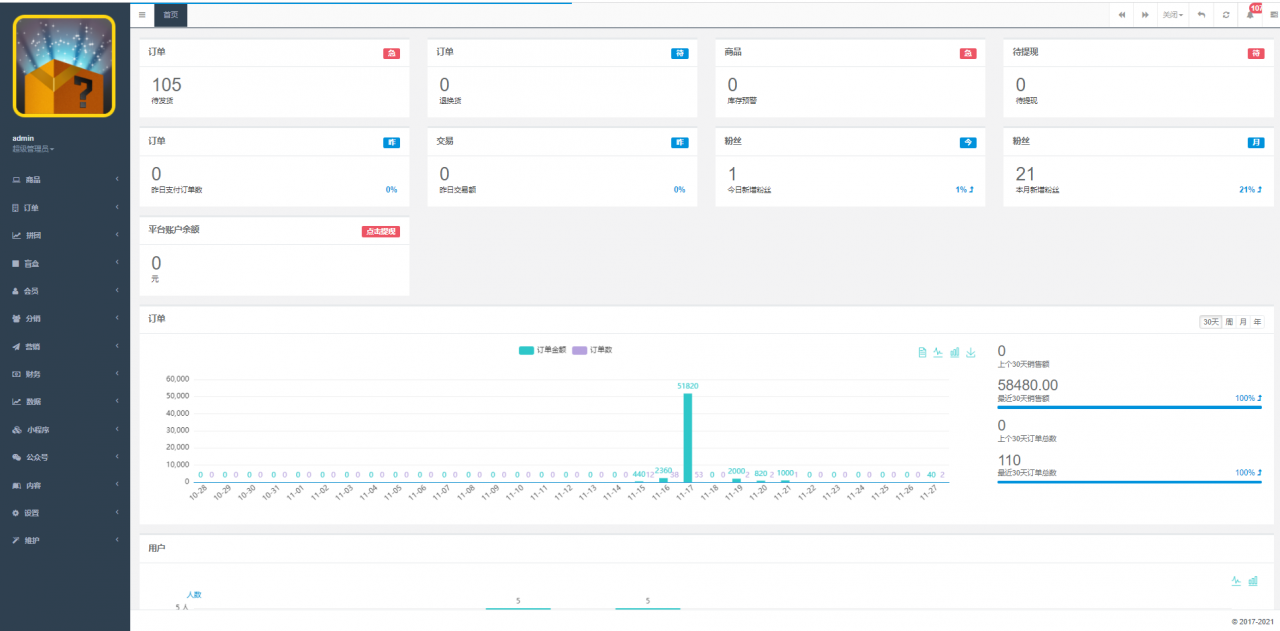Switch to the 首页 tab
The height and width of the screenshot is (631, 1280).
(171, 15)
